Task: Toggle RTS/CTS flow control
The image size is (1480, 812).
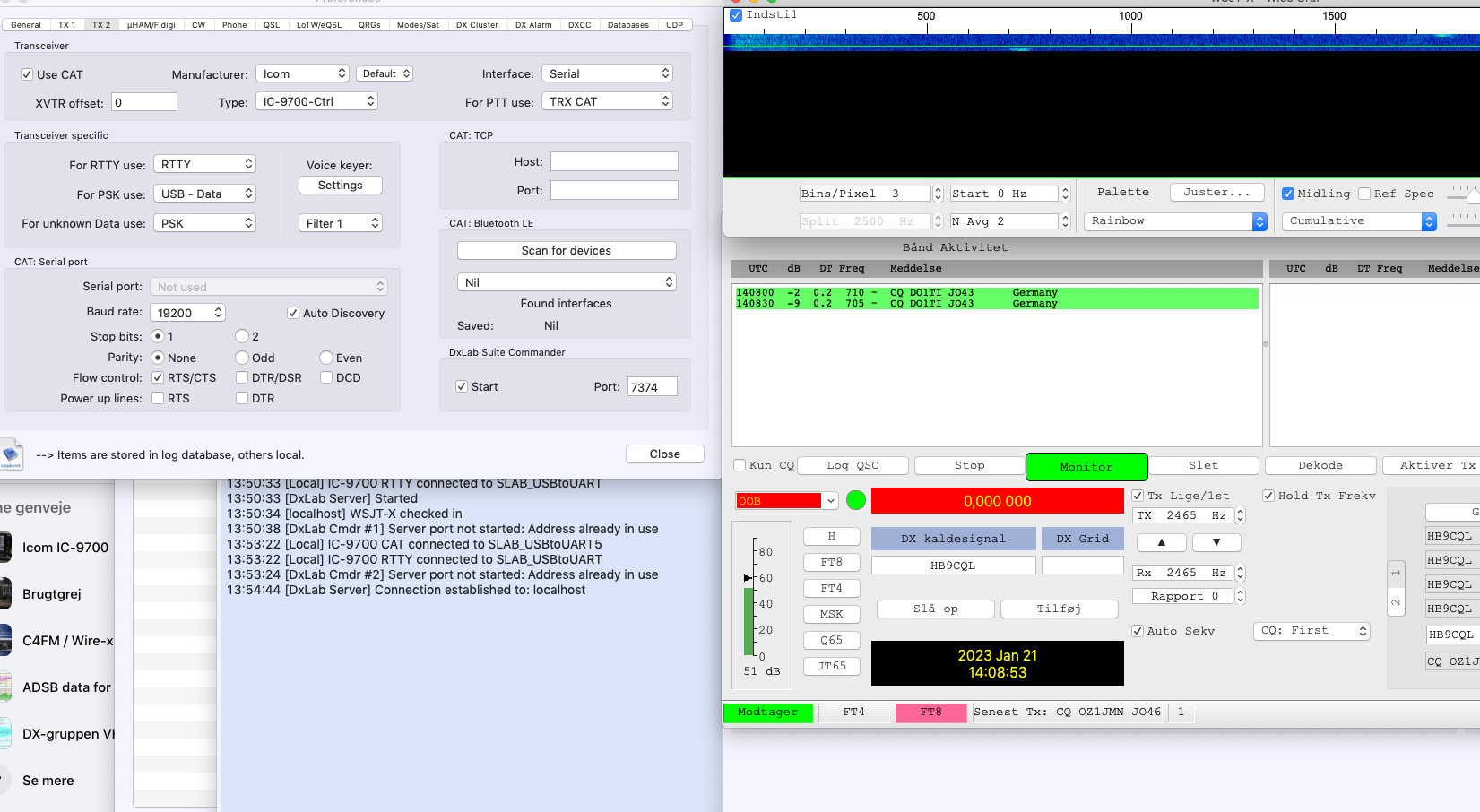Action: point(158,377)
